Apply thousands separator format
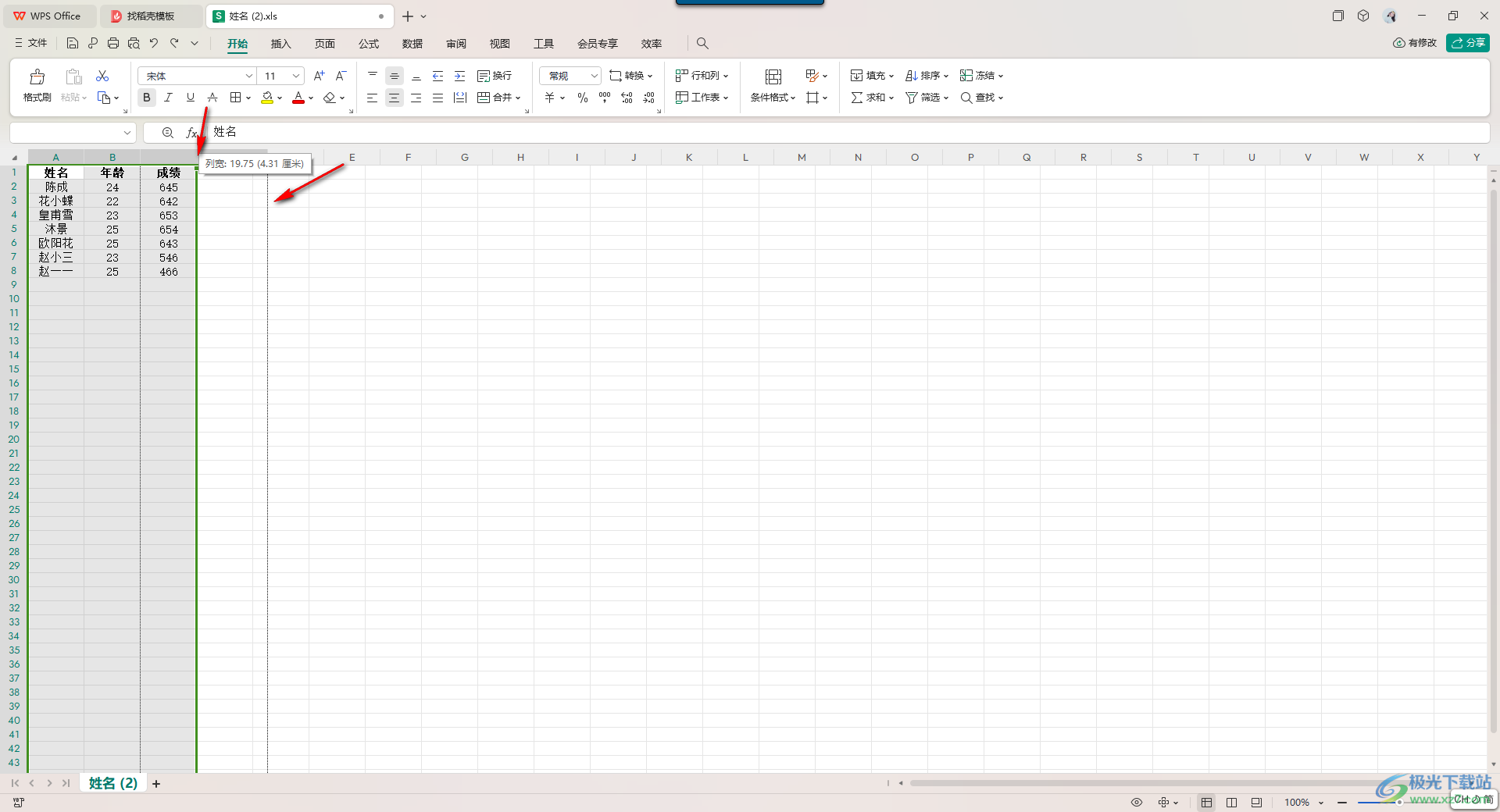This screenshot has height=812, width=1500. click(605, 98)
